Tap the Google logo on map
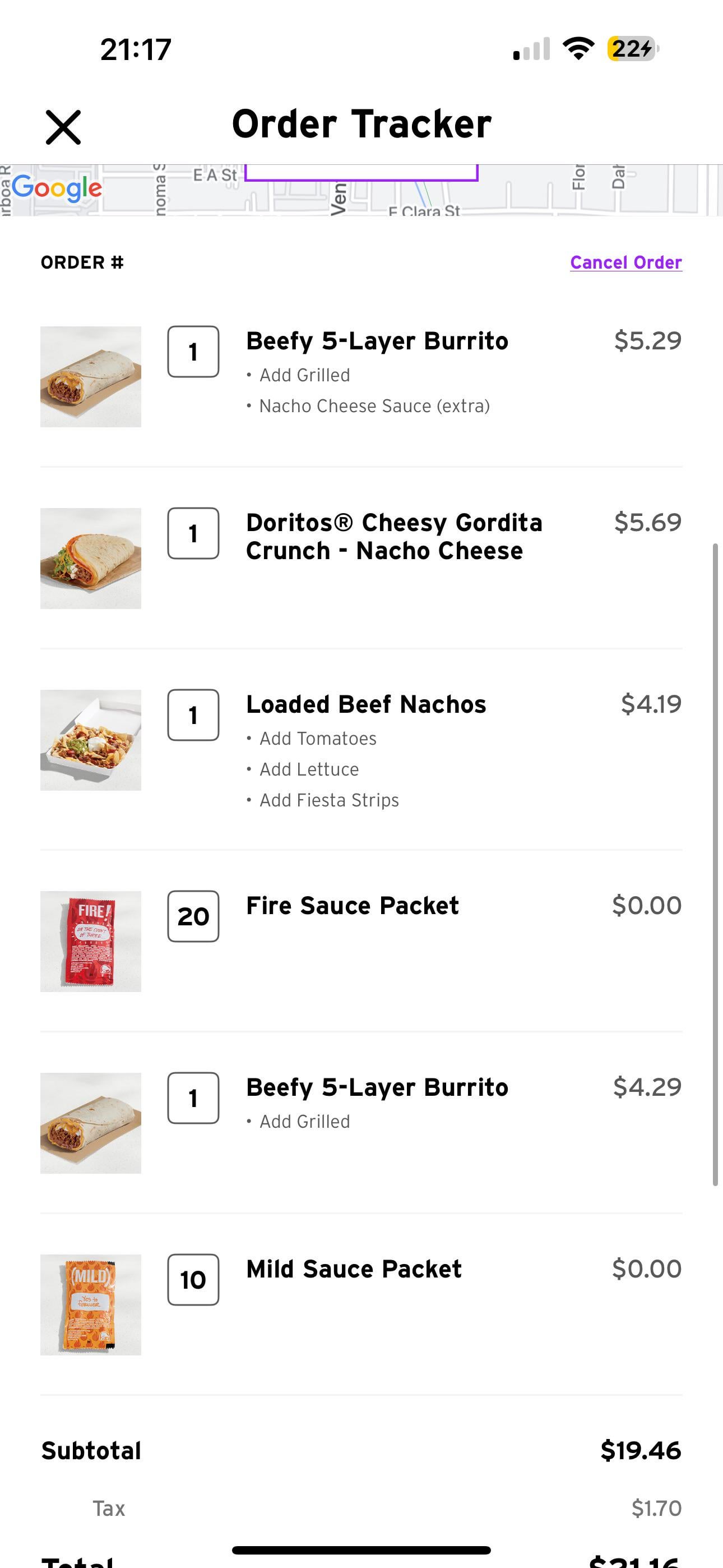This screenshot has height=1568, width=723. (57, 188)
